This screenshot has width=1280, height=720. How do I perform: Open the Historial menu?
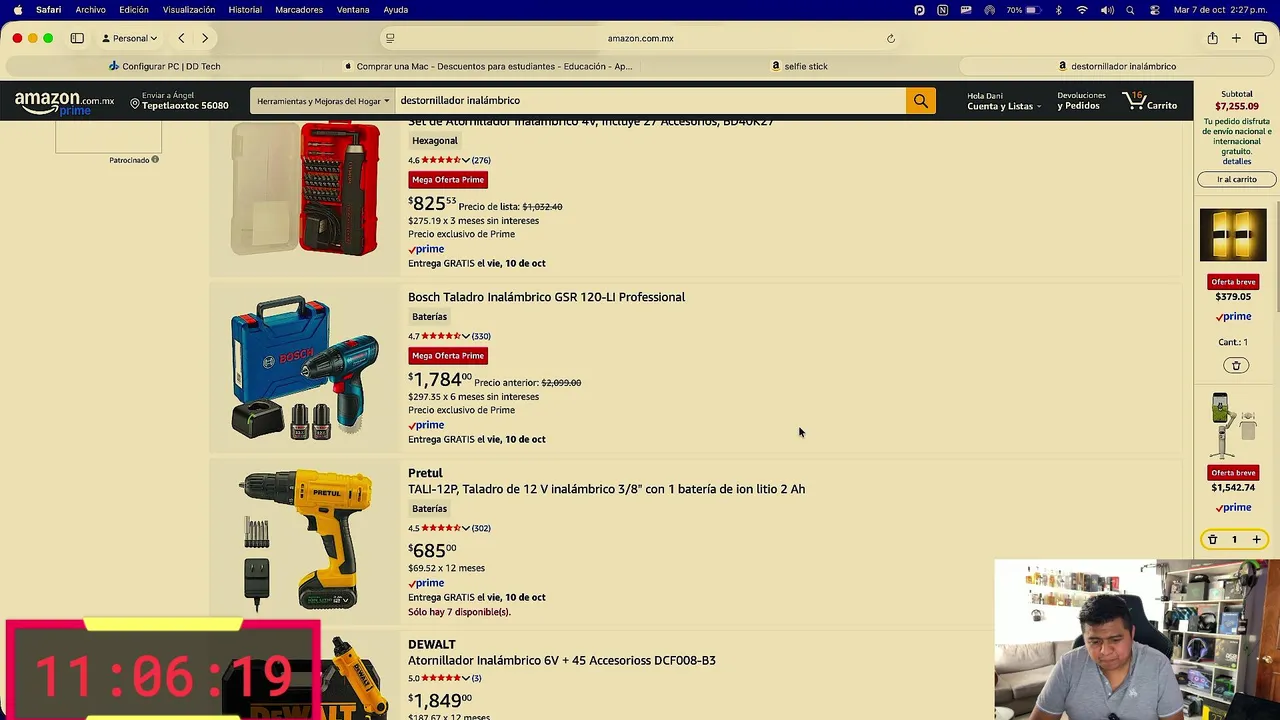pyautogui.click(x=245, y=10)
